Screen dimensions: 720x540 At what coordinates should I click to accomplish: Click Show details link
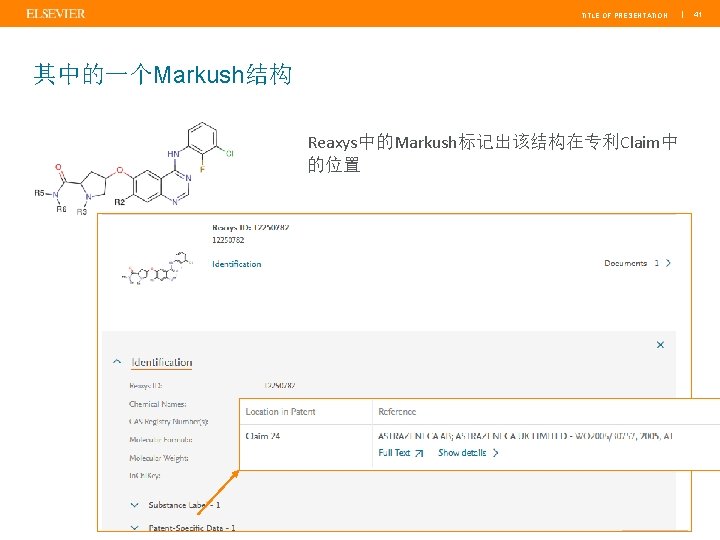462,453
